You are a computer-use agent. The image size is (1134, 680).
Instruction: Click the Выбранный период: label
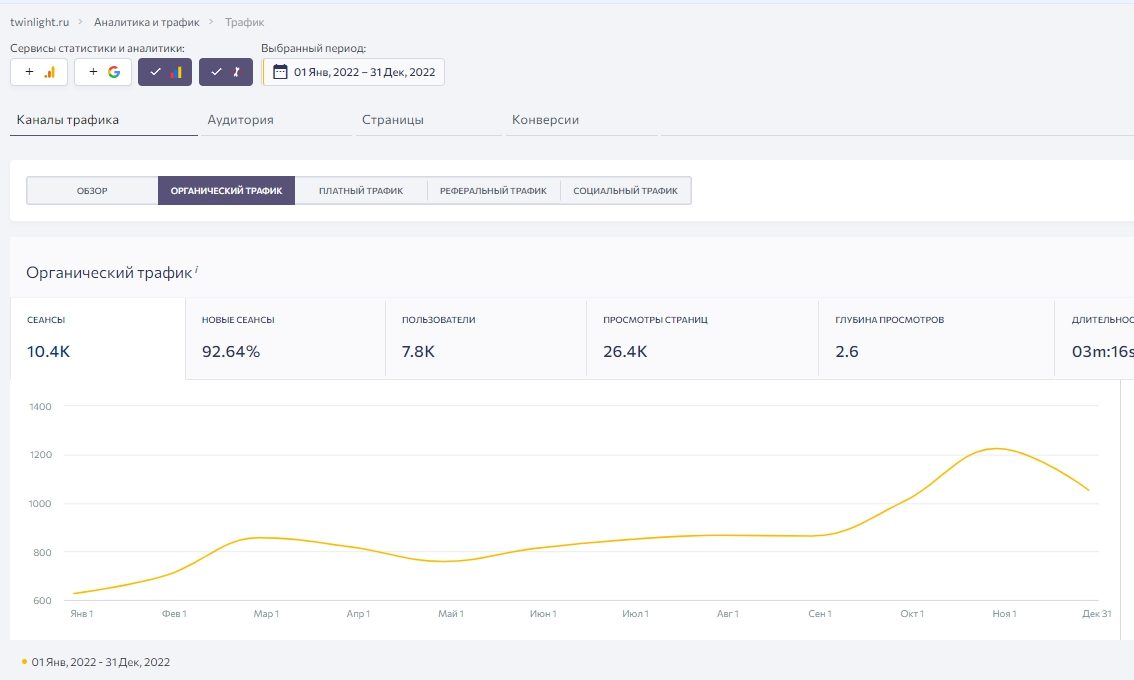(x=313, y=48)
